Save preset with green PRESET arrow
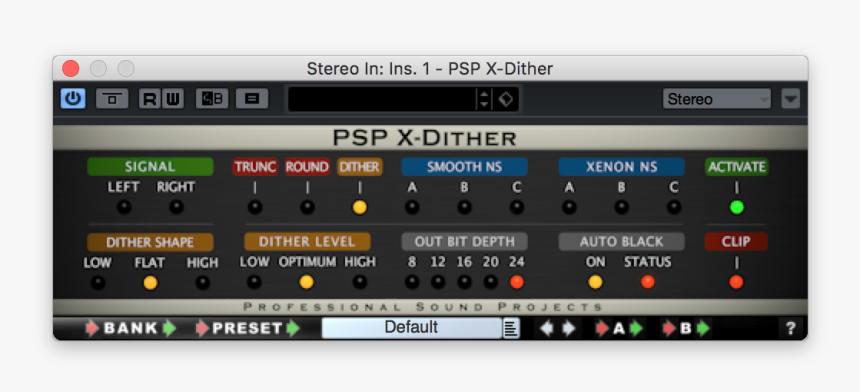 [x=294, y=328]
